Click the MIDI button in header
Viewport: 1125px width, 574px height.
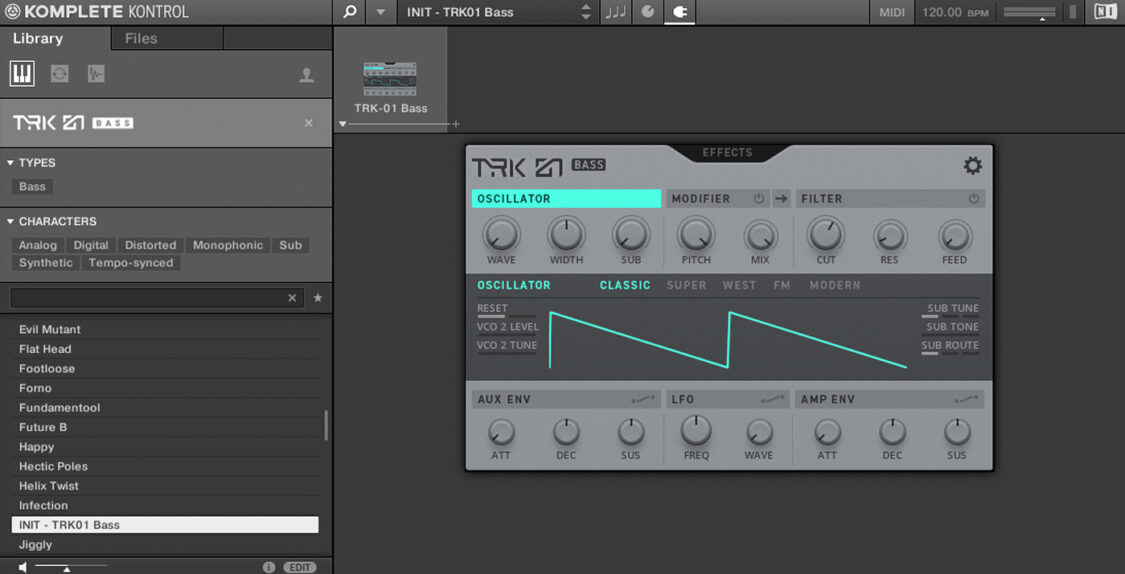[x=892, y=12]
